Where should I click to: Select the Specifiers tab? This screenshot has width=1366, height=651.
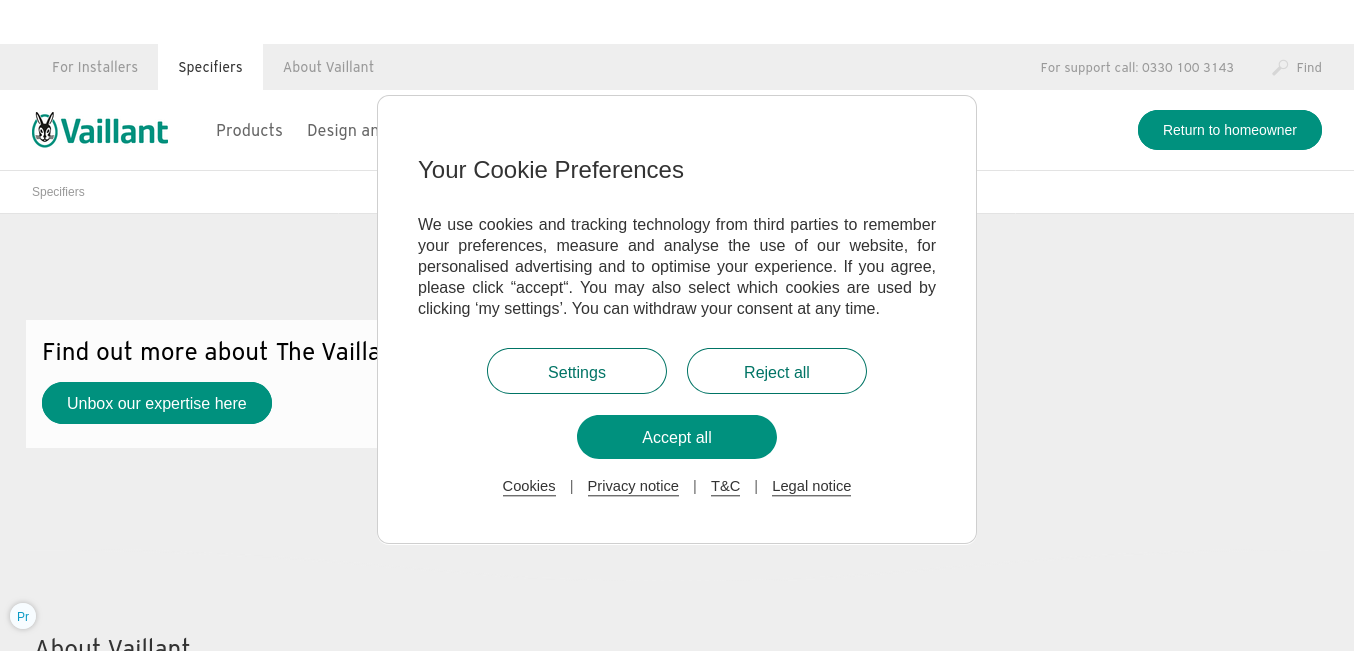coord(210,67)
